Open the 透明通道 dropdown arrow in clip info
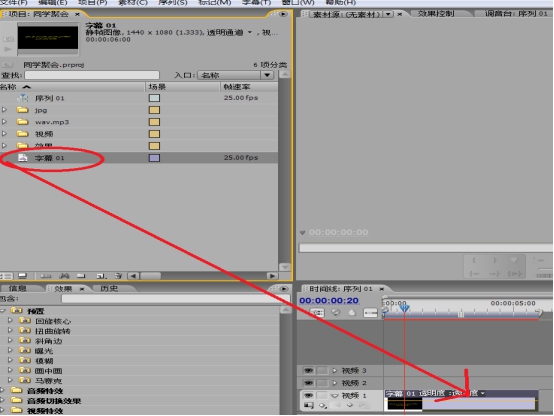The width and height of the screenshot is (554, 416). (x=250, y=33)
